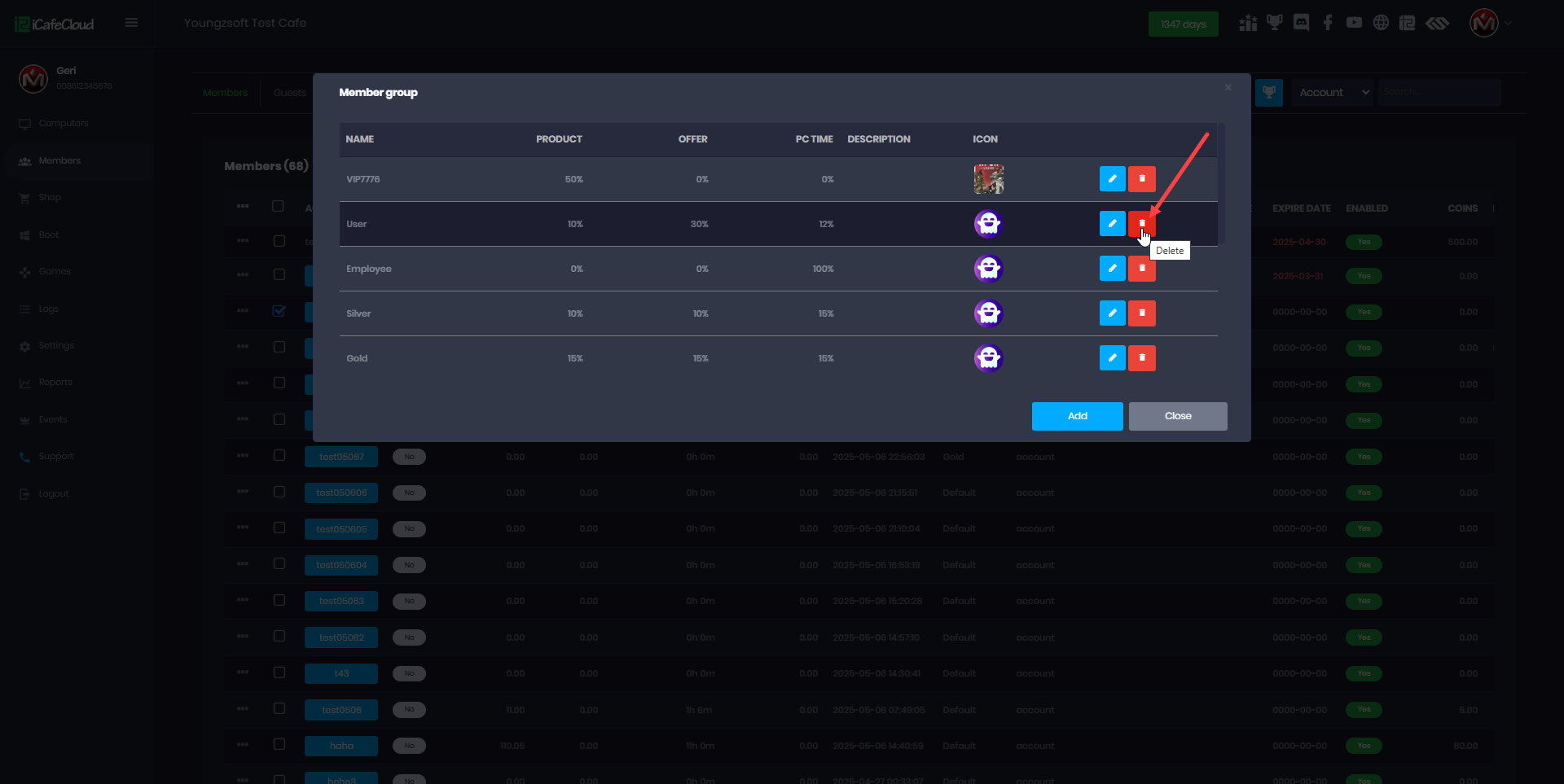Delete the Silver member group
This screenshot has height=784, width=1564.
[1141, 313]
